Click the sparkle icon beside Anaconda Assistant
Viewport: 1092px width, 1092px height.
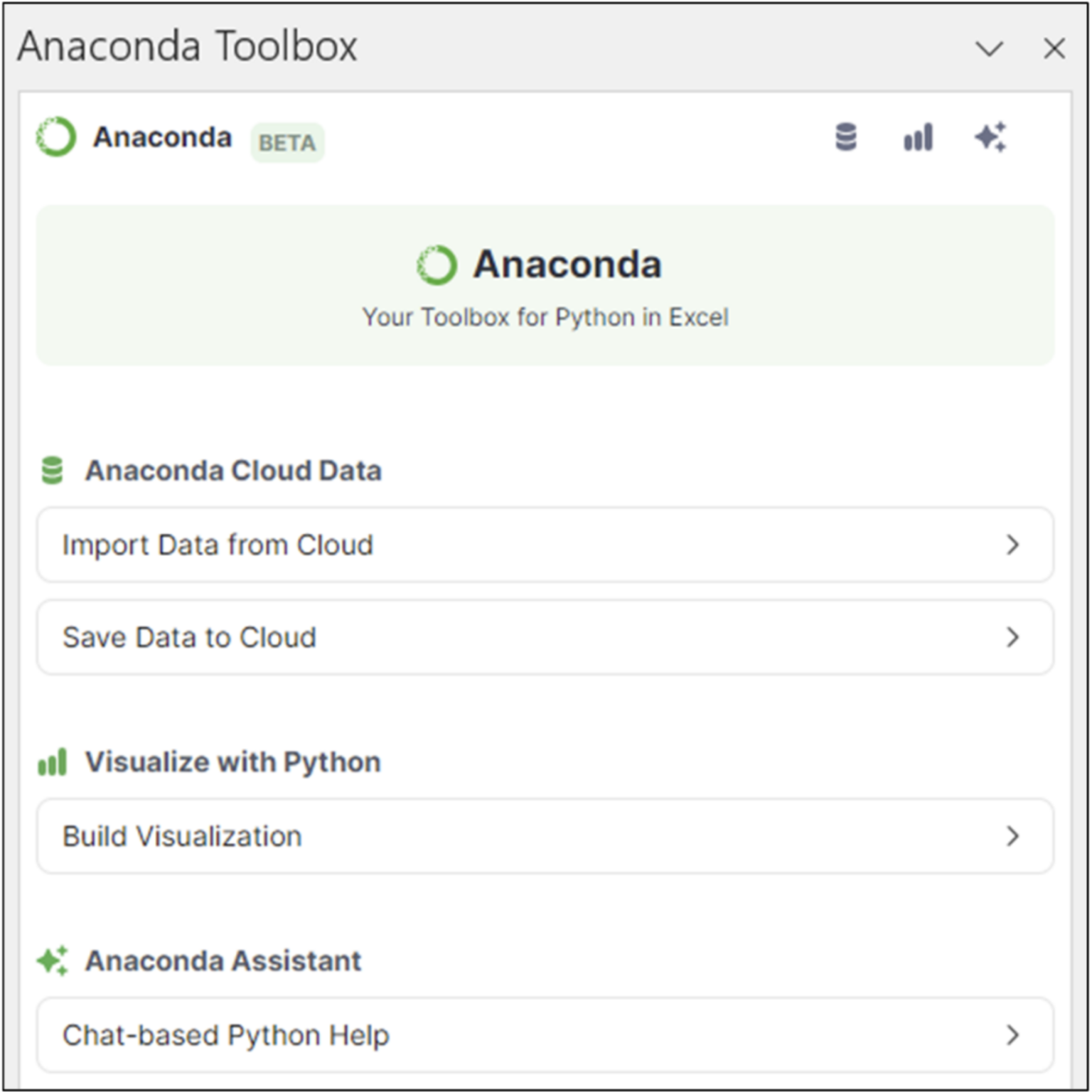[52, 960]
